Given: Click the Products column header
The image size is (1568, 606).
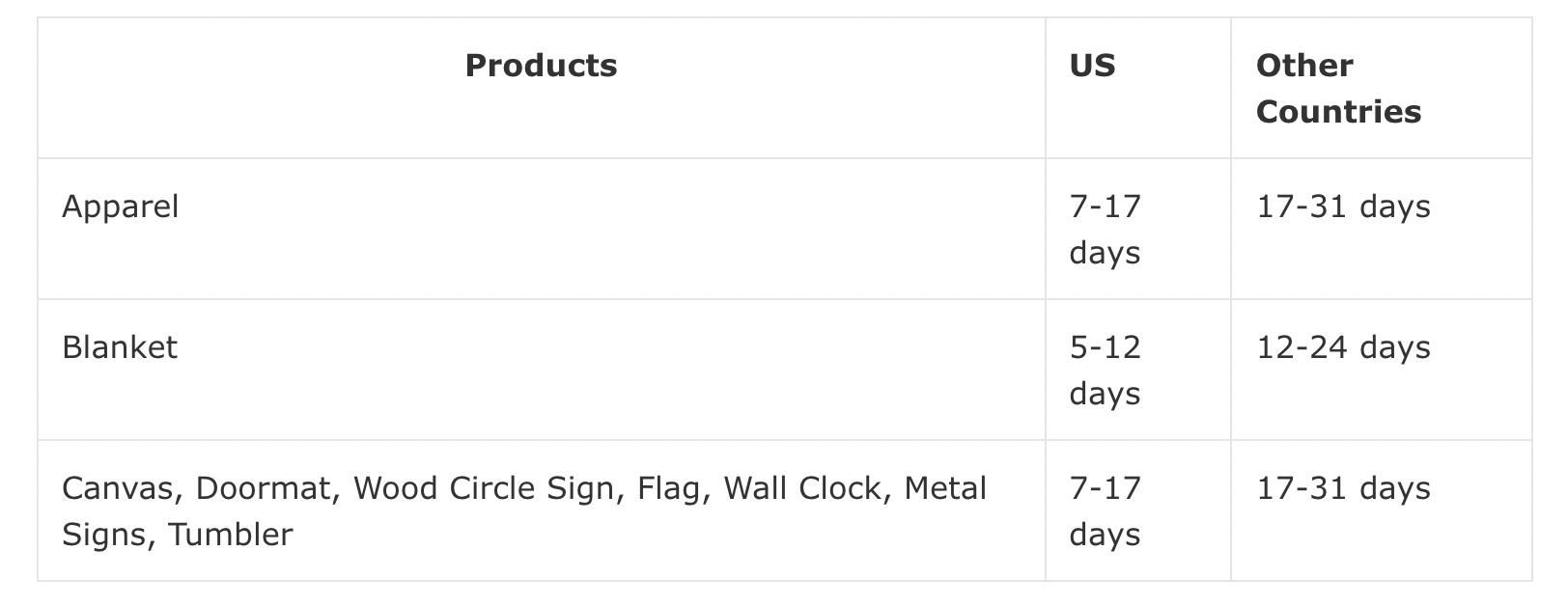Looking at the screenshot, I should tap(541, 88).
